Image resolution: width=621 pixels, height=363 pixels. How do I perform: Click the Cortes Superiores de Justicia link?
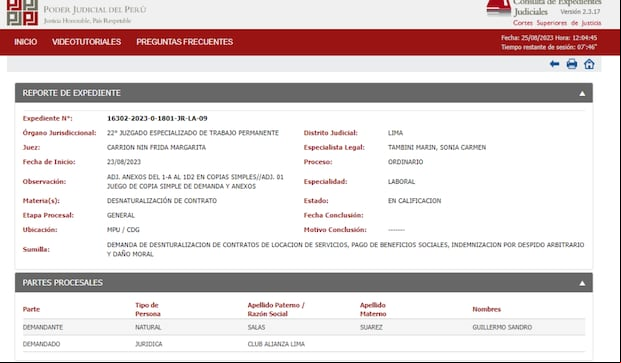(557, 23)
